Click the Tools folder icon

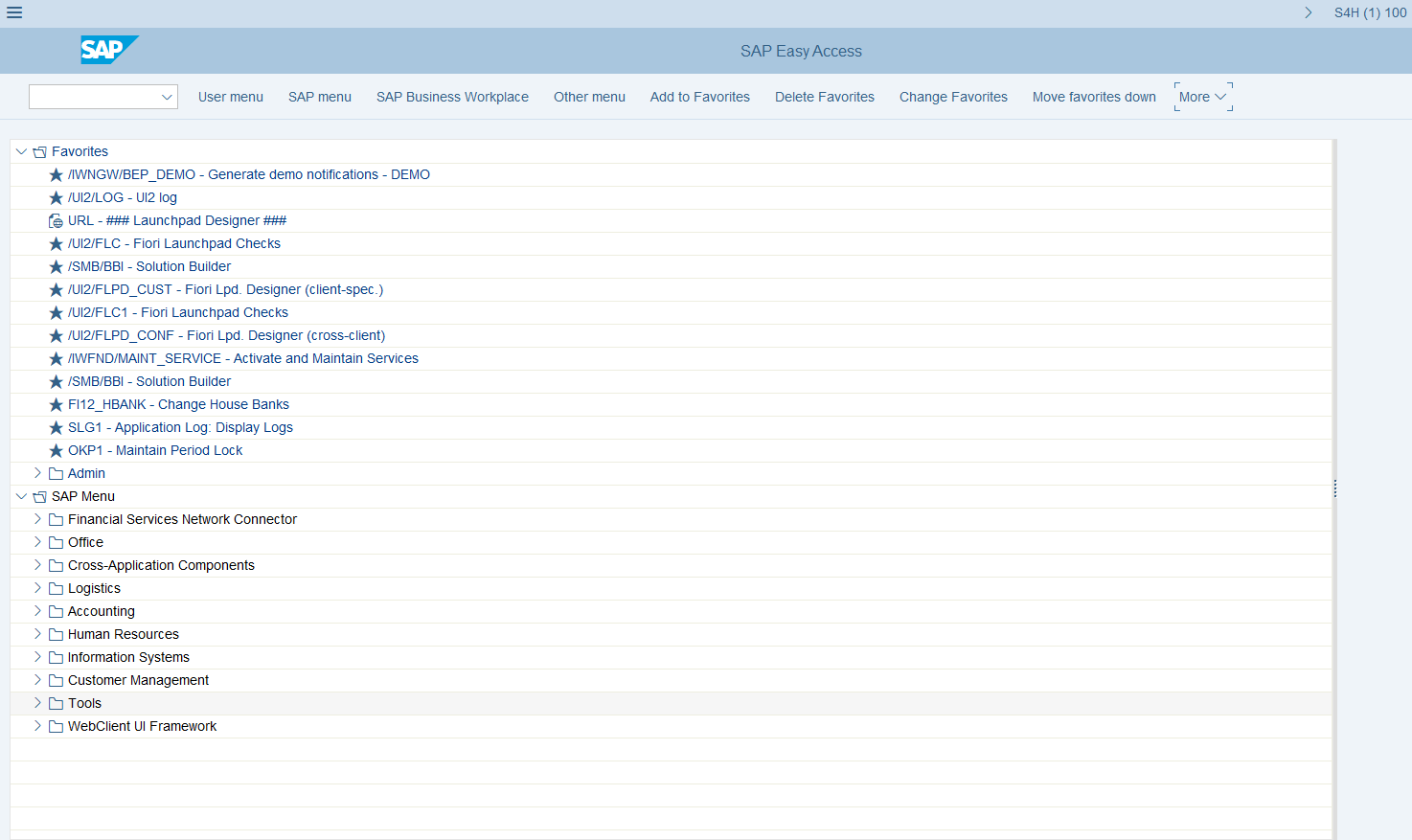pos(56,704)
